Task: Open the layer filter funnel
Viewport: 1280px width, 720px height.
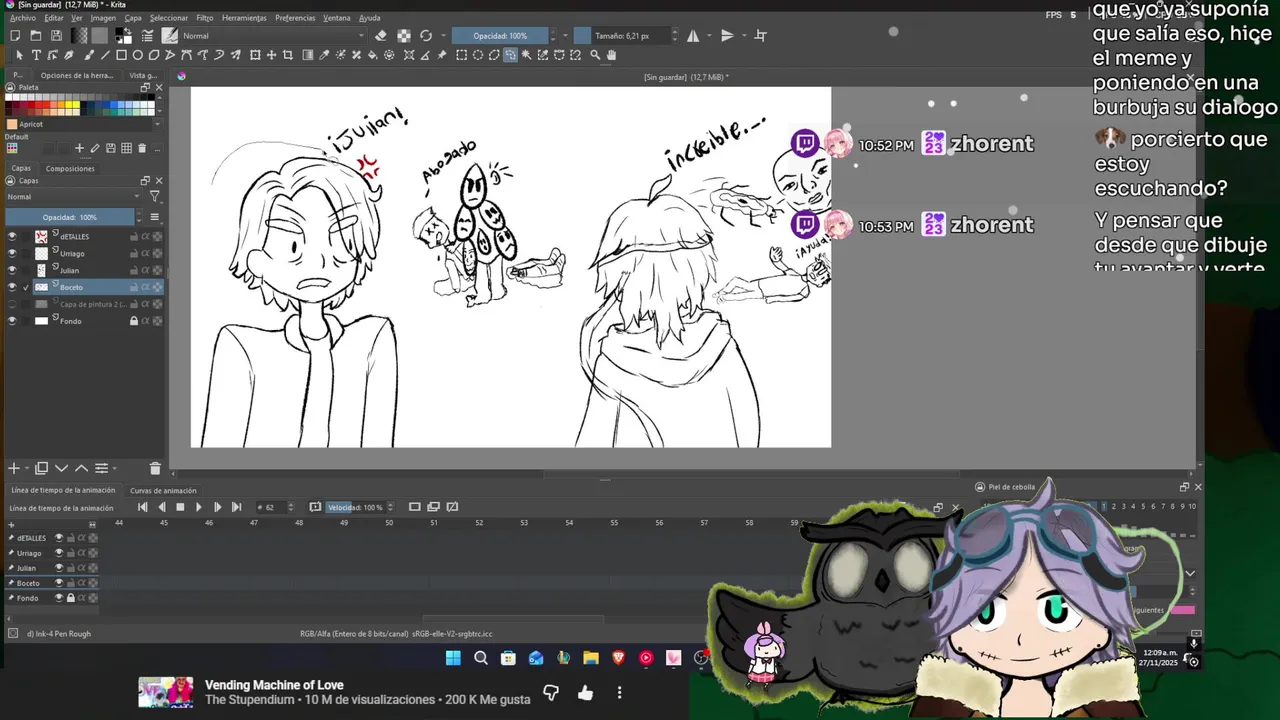Action: (x=154, y=196)
